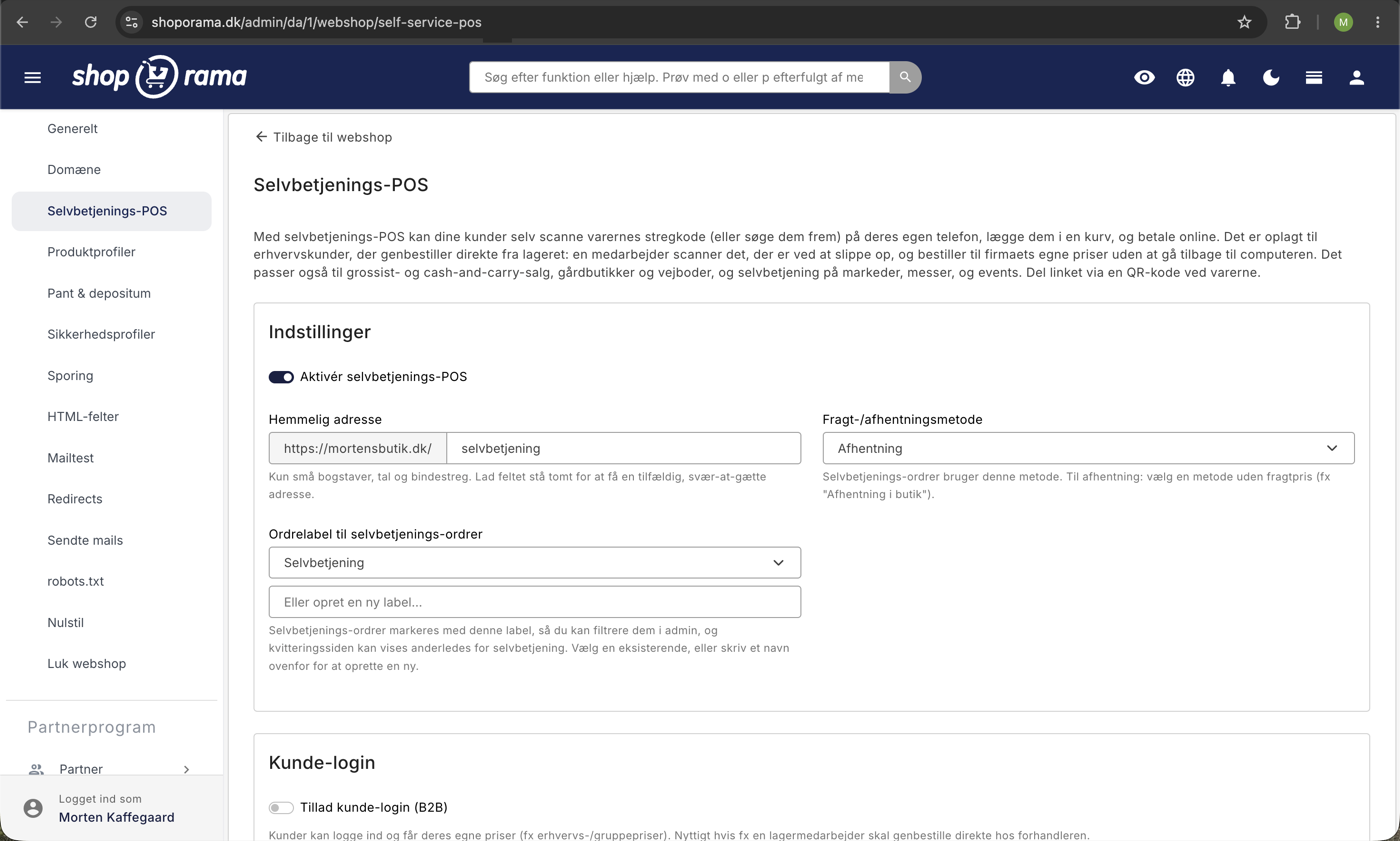
Task: Disable the Aktivér selvbetjenings-POS switch
Action: tap(281, 377)
